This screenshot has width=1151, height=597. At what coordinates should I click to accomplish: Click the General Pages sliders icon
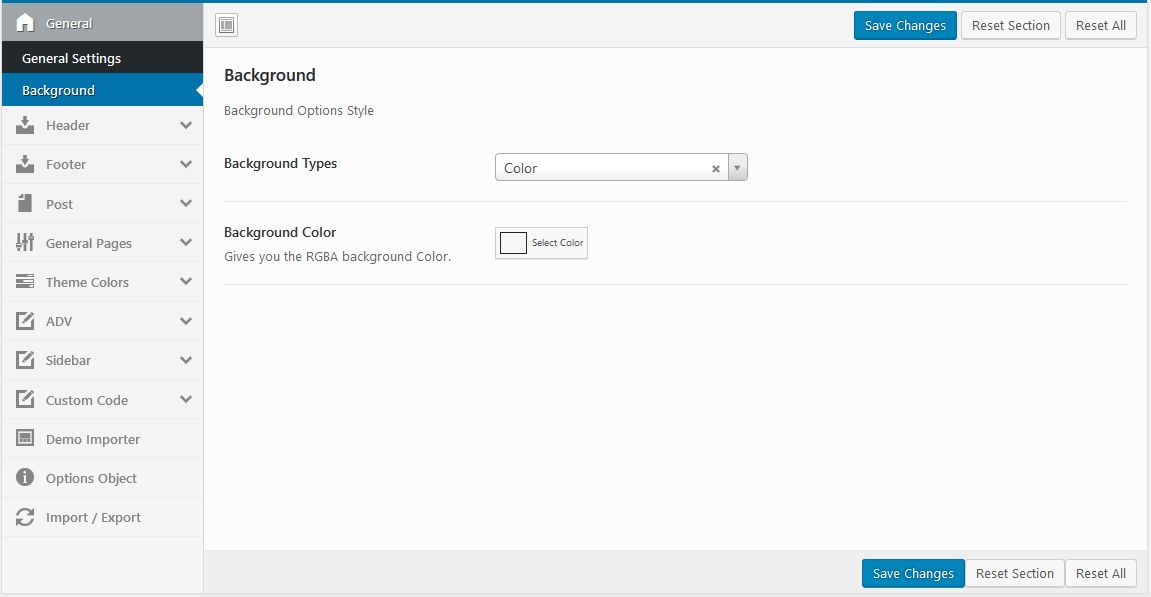[26, 243]
